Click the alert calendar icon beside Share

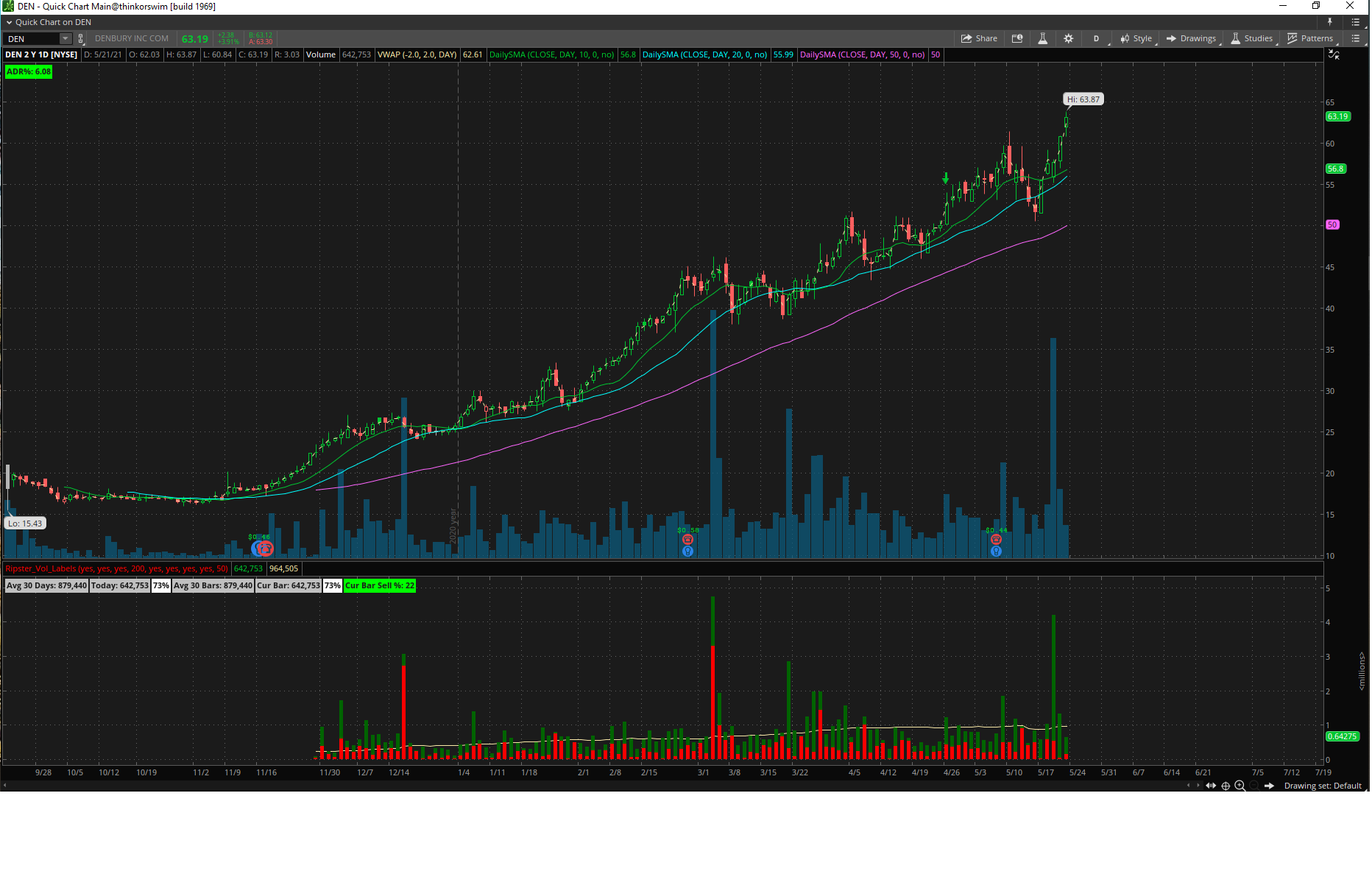pos(1017,38)
